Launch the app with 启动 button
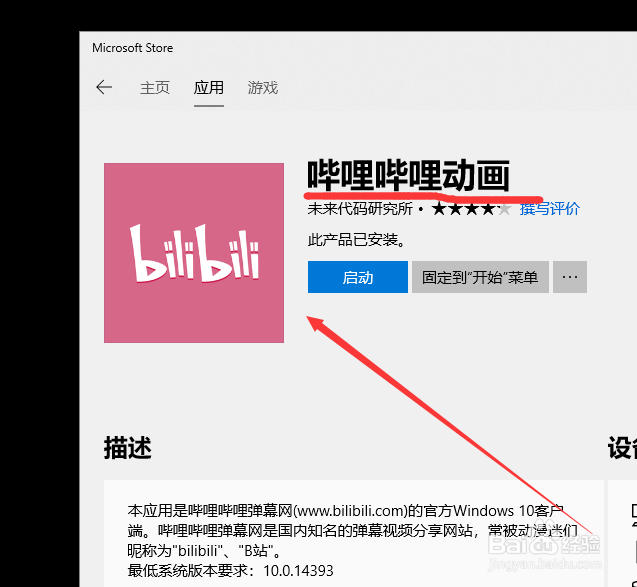637x587 pixels. [358, 277]
